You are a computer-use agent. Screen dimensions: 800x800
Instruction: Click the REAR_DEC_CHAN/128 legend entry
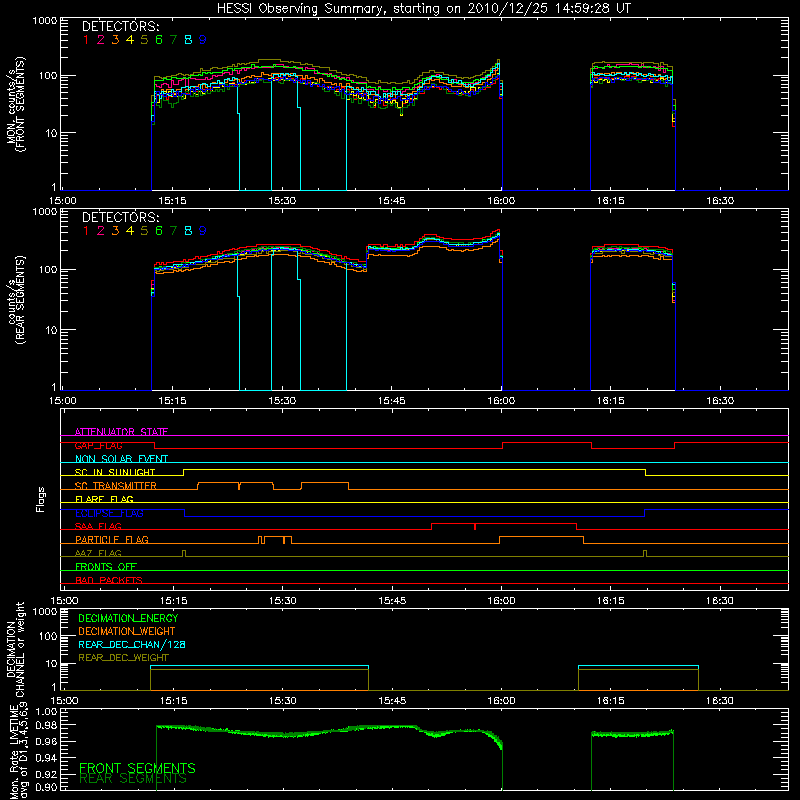click(132, 645)
